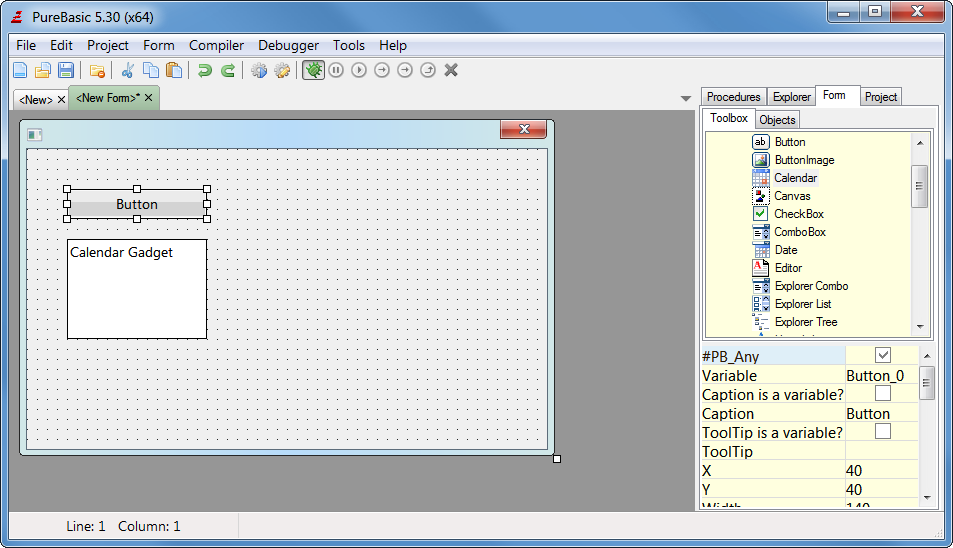Click the Variable field Button_0

pos(881,375)
